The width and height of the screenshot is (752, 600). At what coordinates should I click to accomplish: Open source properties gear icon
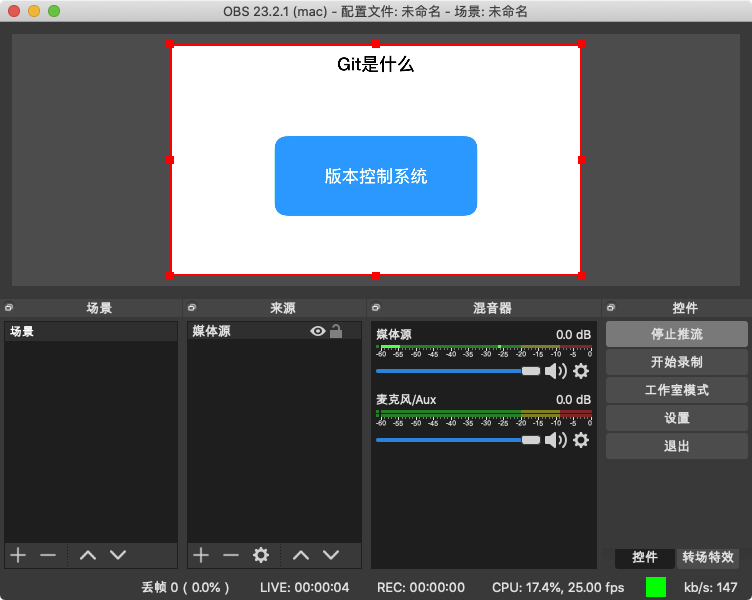(261, 555)
